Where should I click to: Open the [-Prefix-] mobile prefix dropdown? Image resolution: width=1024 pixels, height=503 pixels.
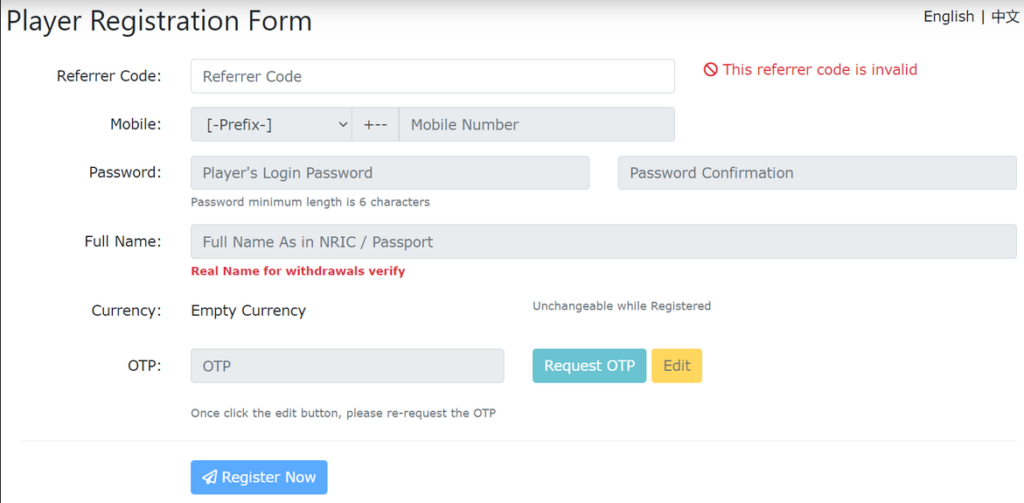[x=271, y=124]
